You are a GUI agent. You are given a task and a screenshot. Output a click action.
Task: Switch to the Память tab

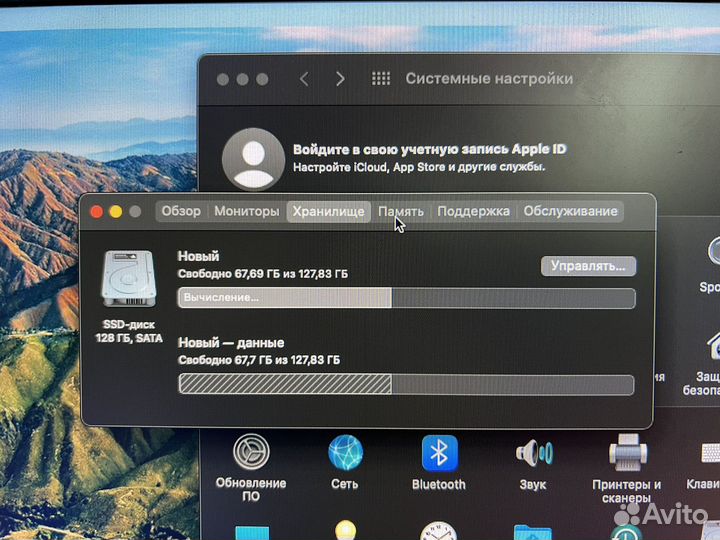click(401, 212)
